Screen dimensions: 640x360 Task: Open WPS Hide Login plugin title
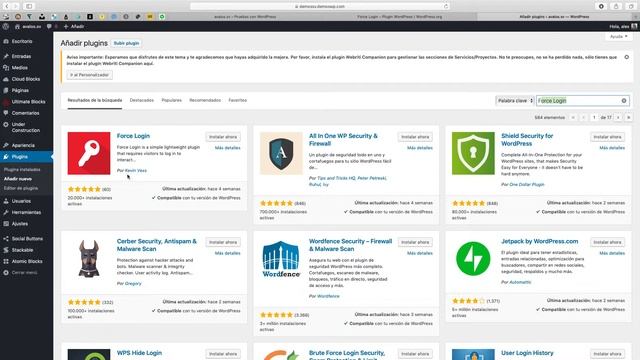coord(139,353)
